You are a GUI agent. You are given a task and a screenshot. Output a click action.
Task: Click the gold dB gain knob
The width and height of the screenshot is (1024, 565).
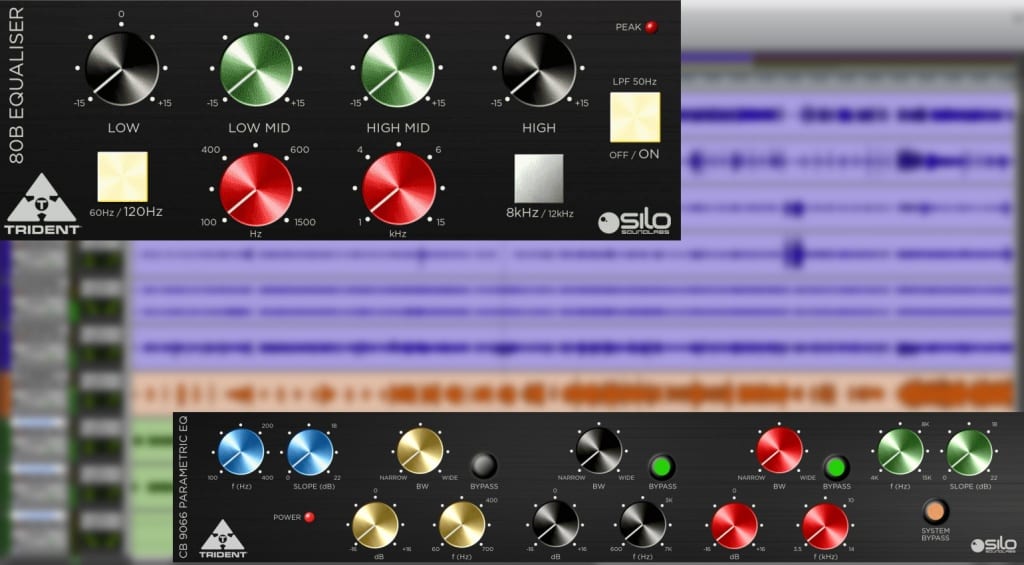tap(376, 525)
